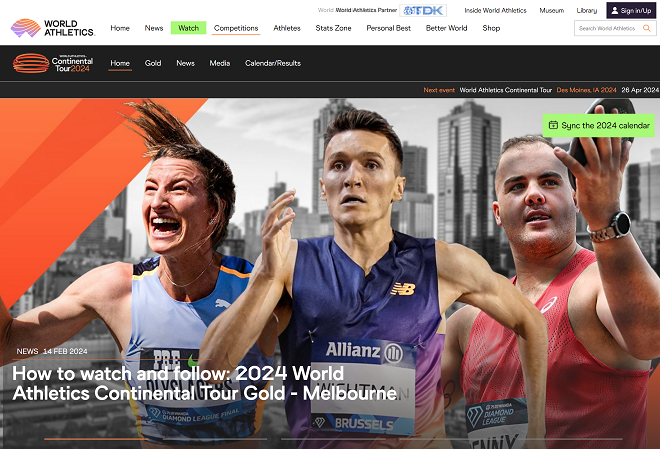The image size is (660, 449).
Task: Click the TDK partner logo
Action: (x=423, y=11)
